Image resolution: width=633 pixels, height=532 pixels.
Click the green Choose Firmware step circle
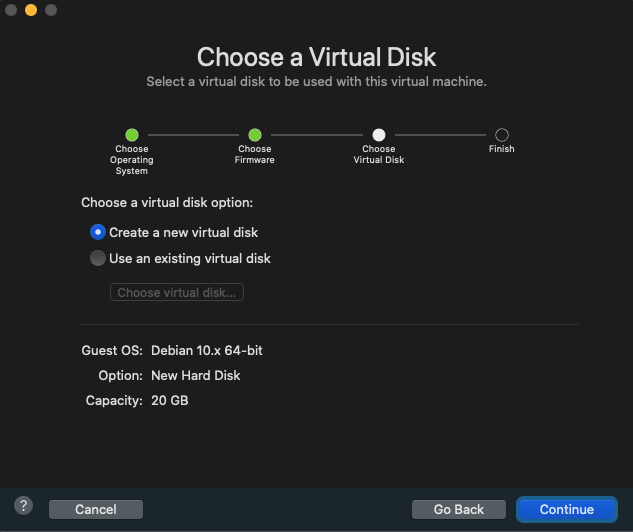point(255,135)
